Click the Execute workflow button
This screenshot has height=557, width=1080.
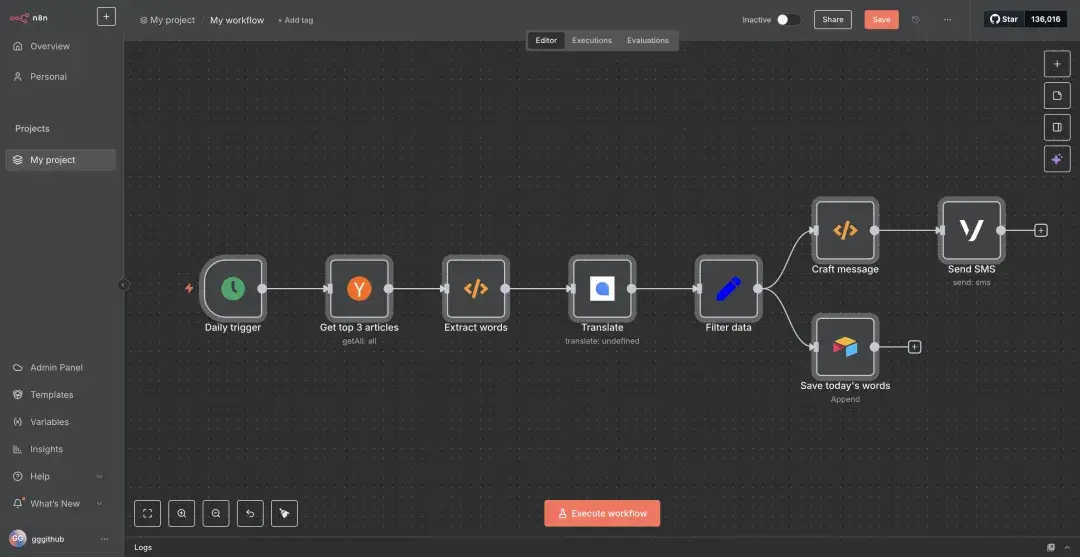pos(602,513)
